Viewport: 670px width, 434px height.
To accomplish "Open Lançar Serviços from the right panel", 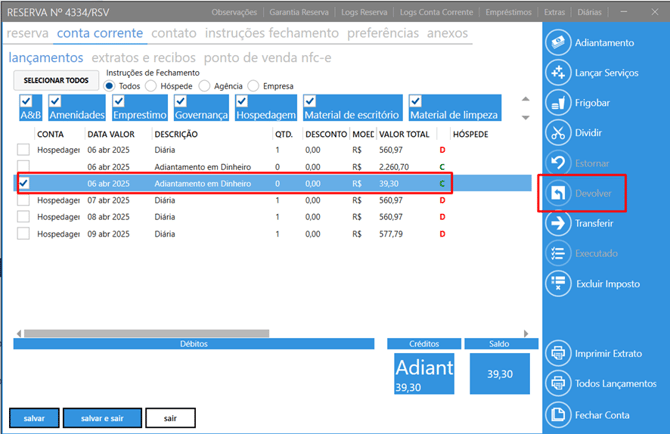I will tap(558, 73).
